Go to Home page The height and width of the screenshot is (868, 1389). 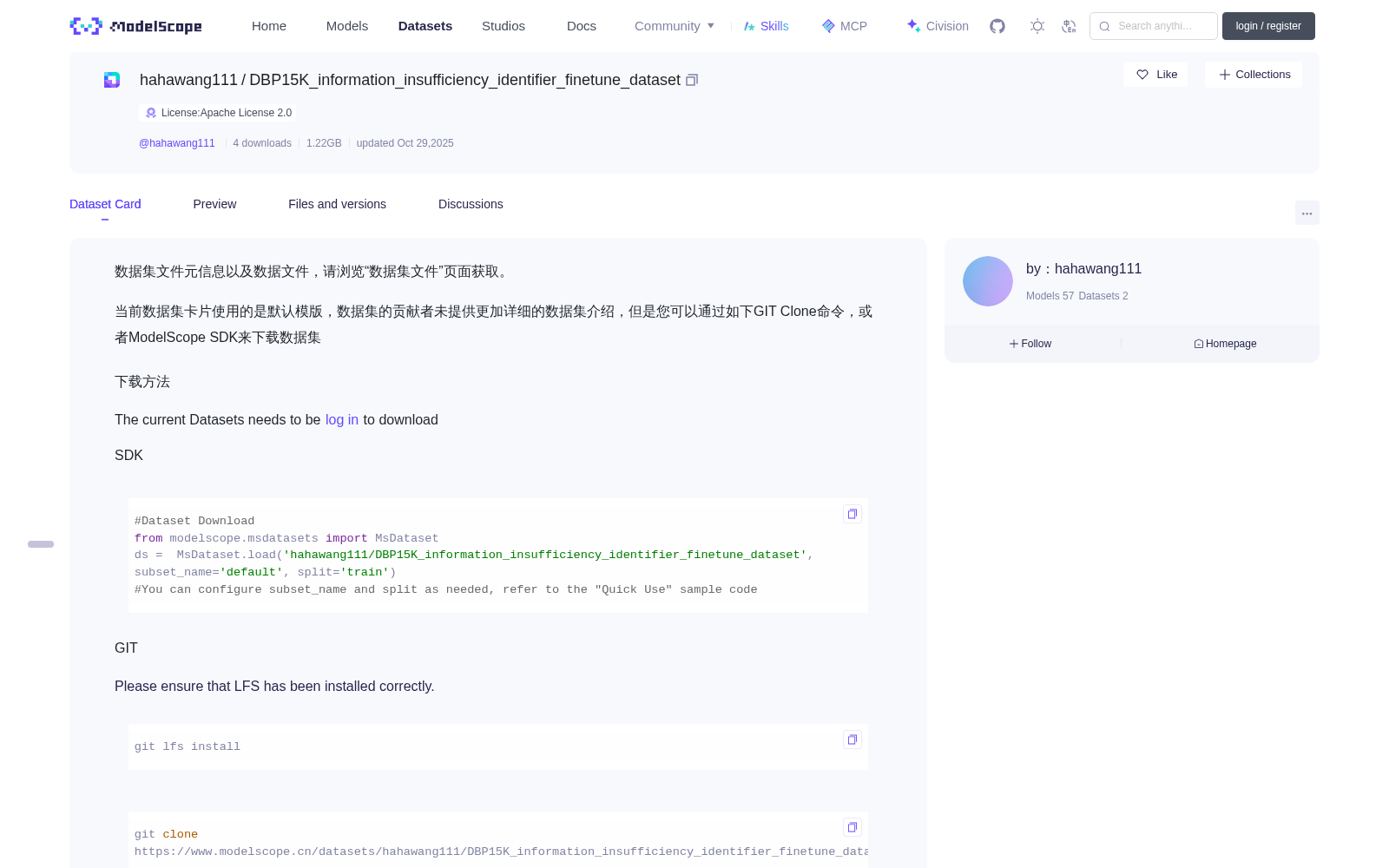269,26
